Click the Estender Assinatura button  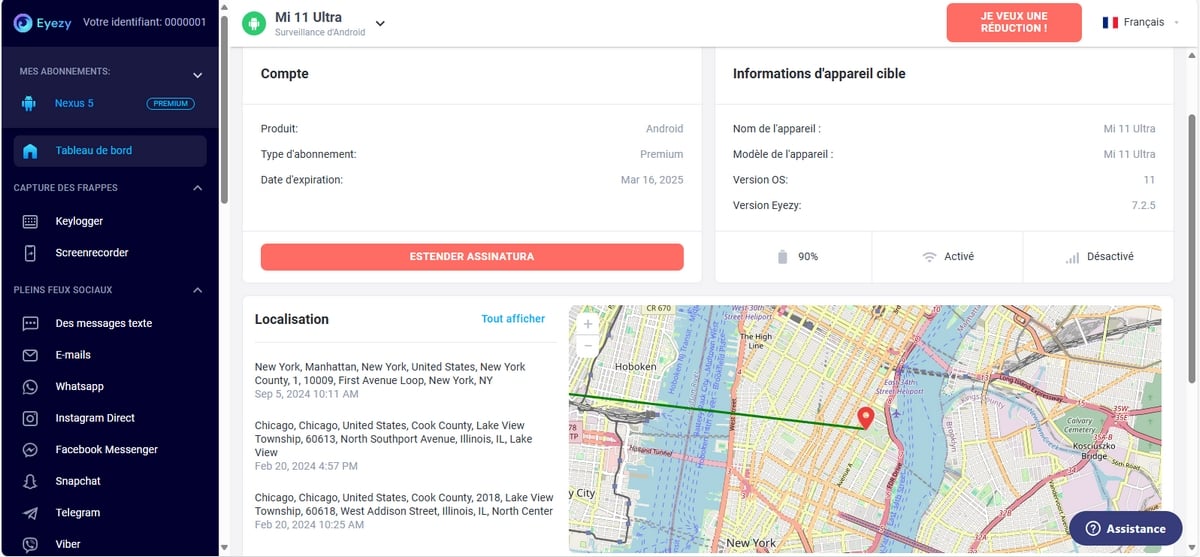tap(472, 257)
